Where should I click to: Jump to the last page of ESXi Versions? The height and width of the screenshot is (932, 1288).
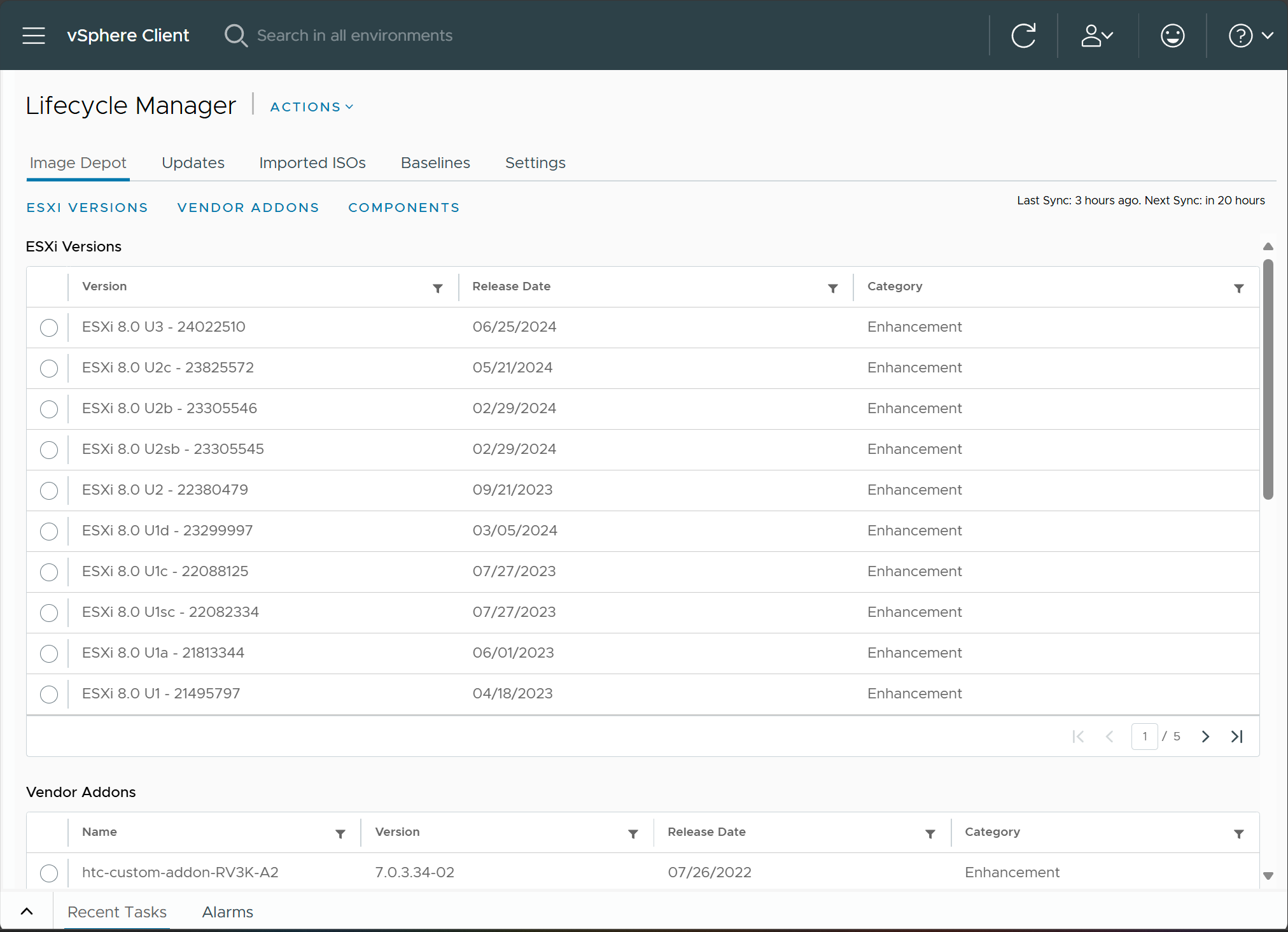1237,737
